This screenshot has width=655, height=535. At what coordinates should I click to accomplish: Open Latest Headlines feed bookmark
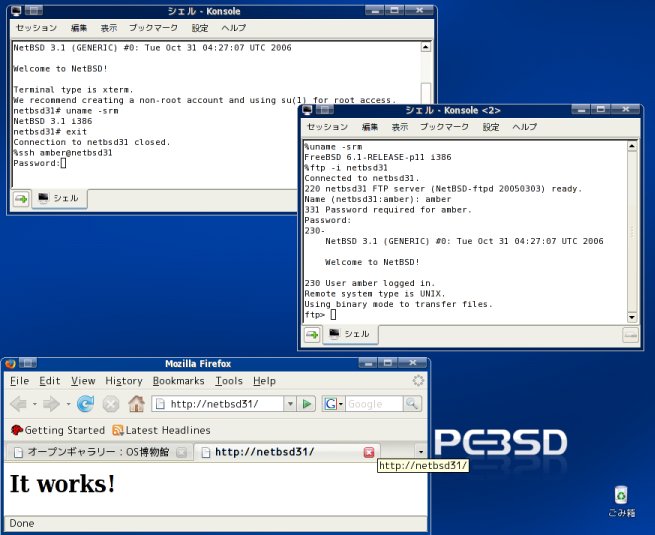(161, 430)
